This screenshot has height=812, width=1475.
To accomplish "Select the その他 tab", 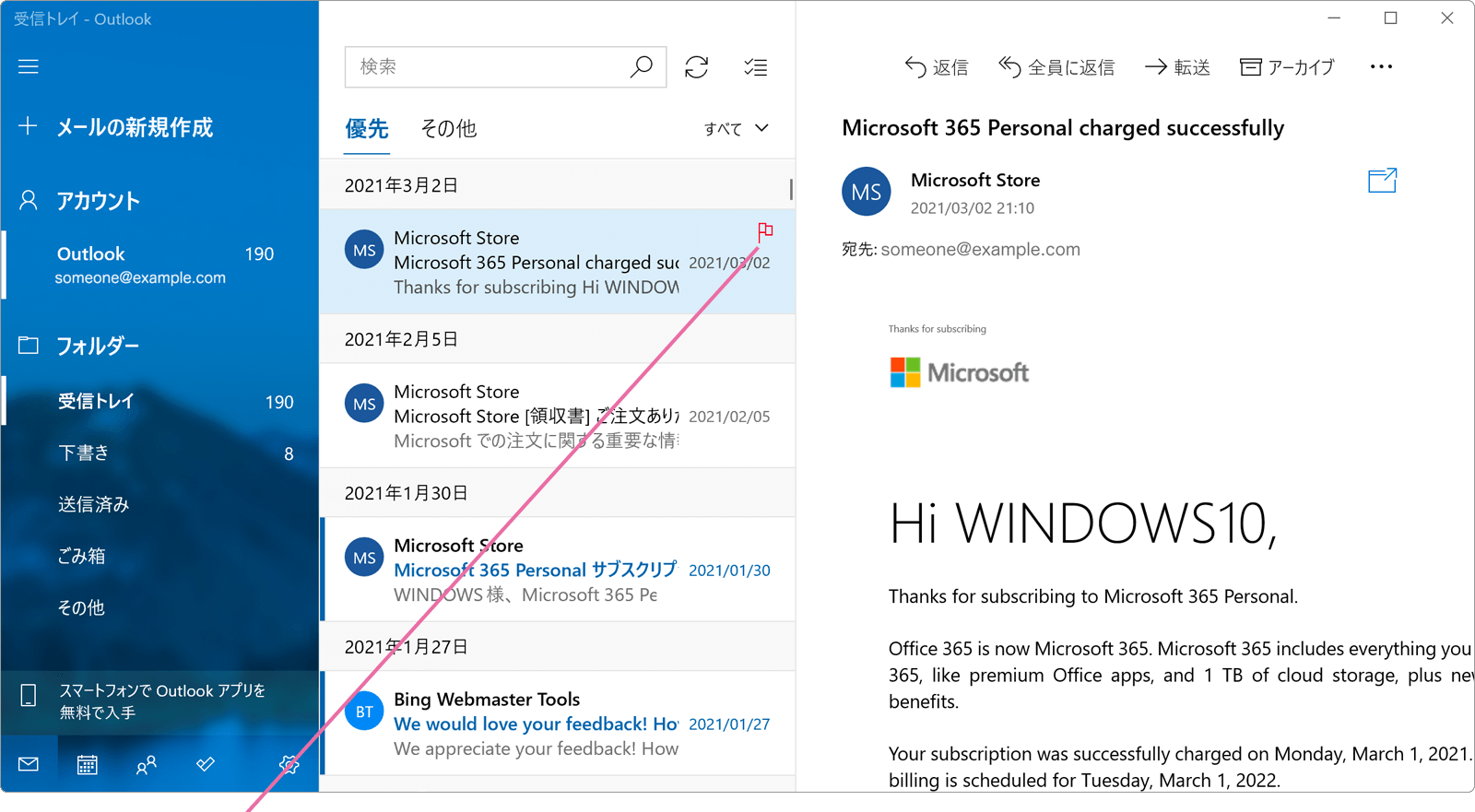I will tap(449, 129).
